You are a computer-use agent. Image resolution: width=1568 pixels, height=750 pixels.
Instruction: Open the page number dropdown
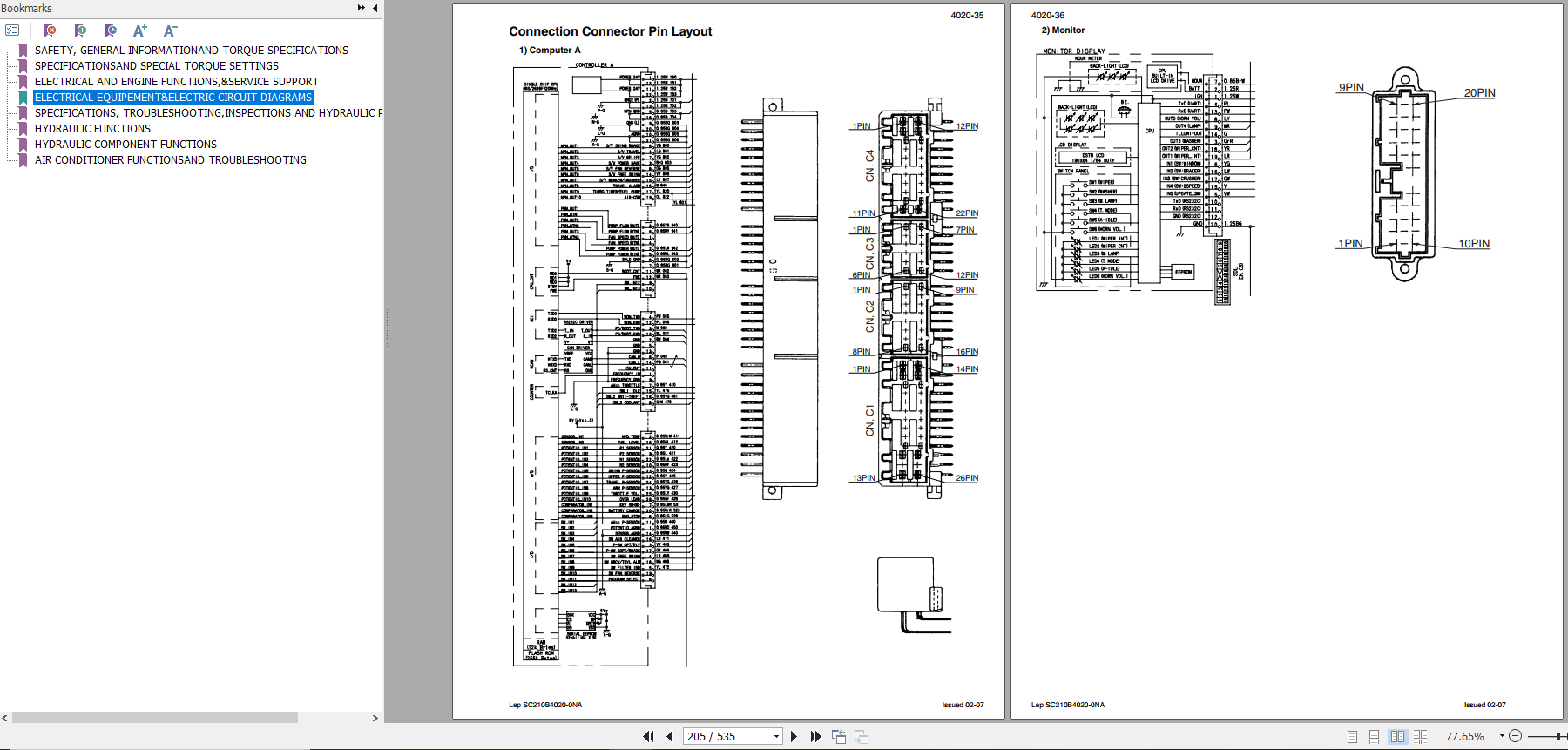pyautogui.click(x=776, y=736)
